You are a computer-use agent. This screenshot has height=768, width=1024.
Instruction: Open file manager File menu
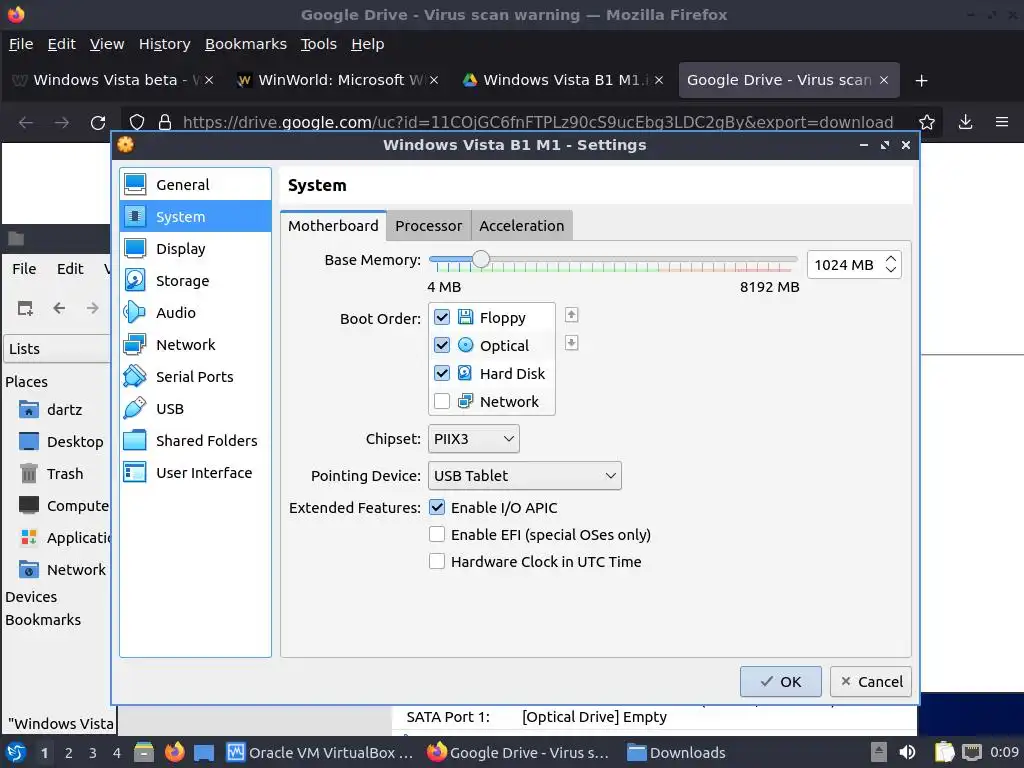24,268
